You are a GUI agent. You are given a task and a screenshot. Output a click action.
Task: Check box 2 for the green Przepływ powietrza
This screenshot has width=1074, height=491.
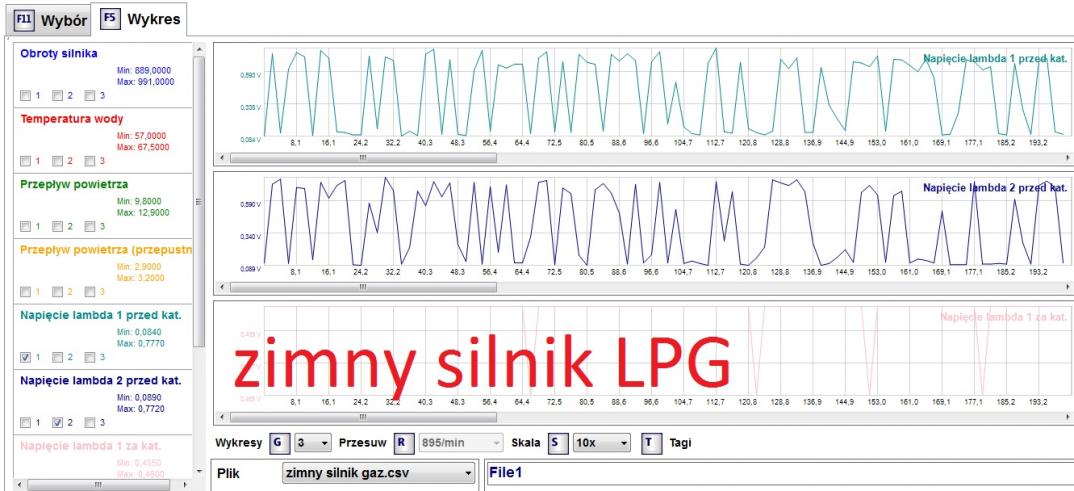click(x=58, y=227)
